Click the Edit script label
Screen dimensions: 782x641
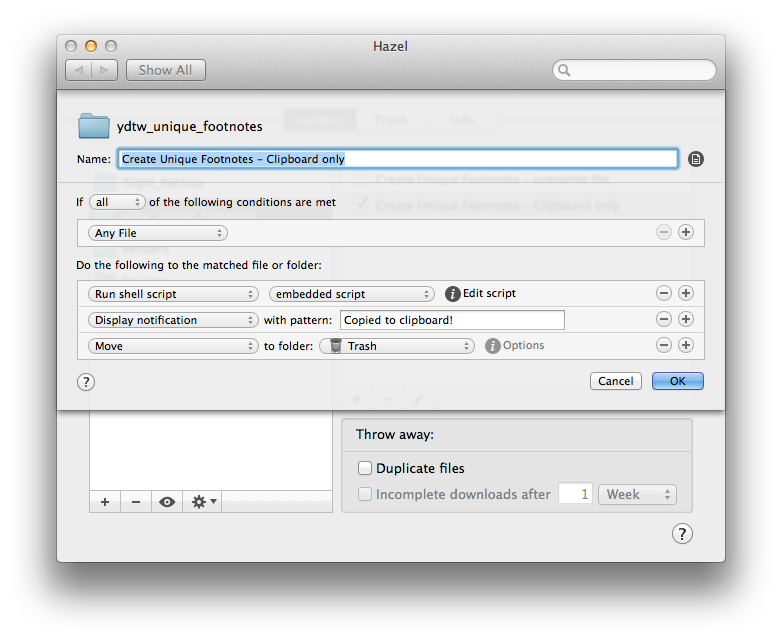[489, 293]
